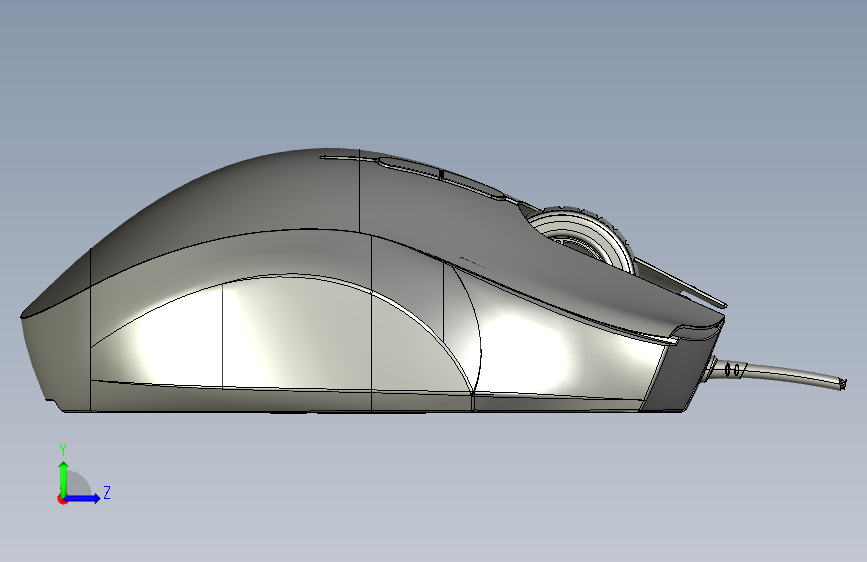Click the blue Z axis arrow
867x562 pixels.
(82, 498)
